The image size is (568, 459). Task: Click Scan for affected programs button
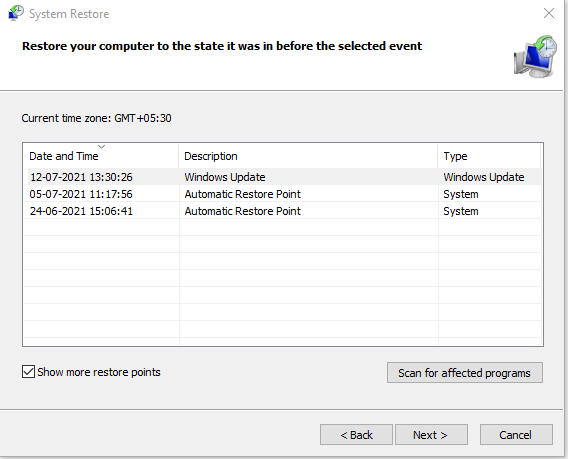[x=465, y=373]
